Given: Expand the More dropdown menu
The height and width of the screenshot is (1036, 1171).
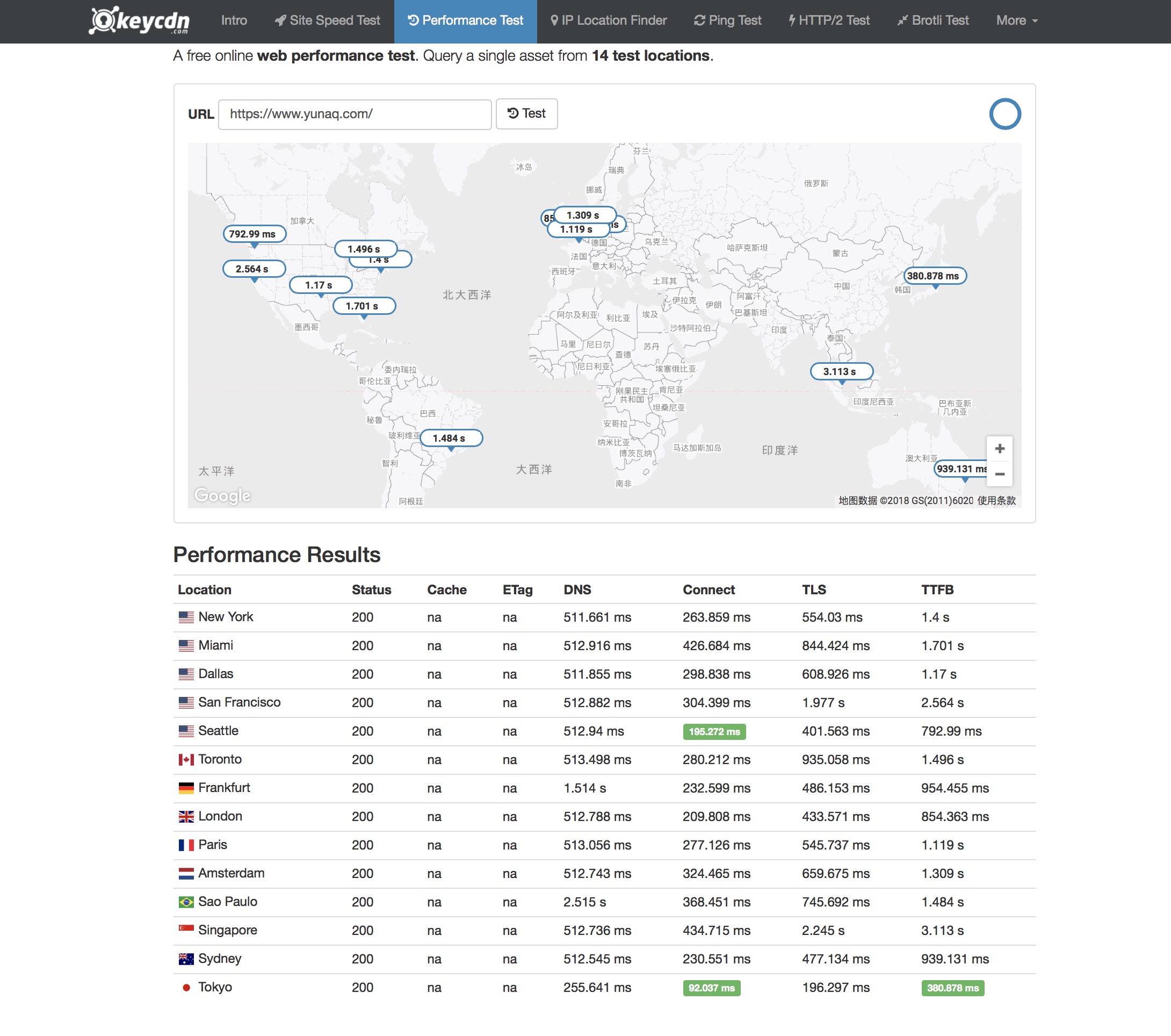Looking at the screenshot, I should coord(1016,20).
